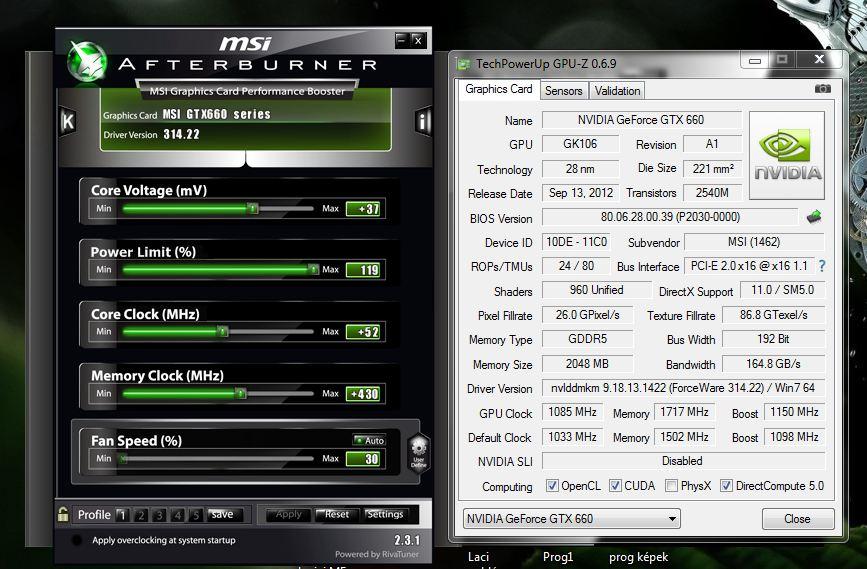Select the Prog1 desktop item
This screenshot has width=867, height=569.
558,557
